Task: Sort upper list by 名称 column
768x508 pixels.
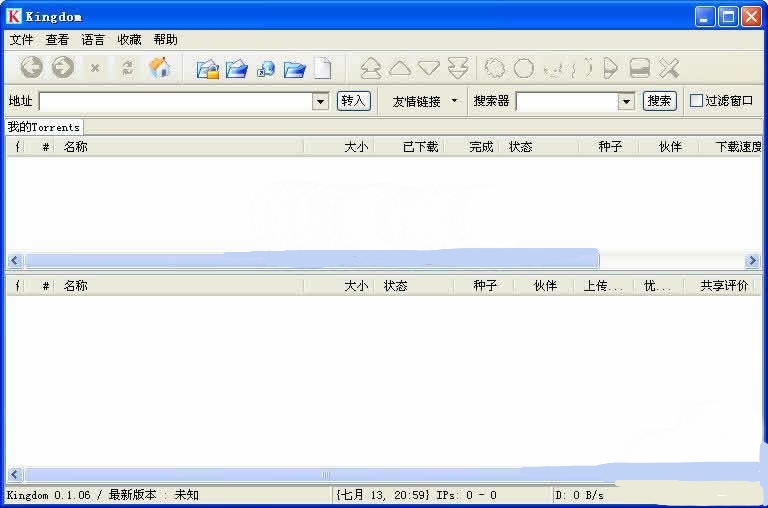Action: [x=179, y=146]
